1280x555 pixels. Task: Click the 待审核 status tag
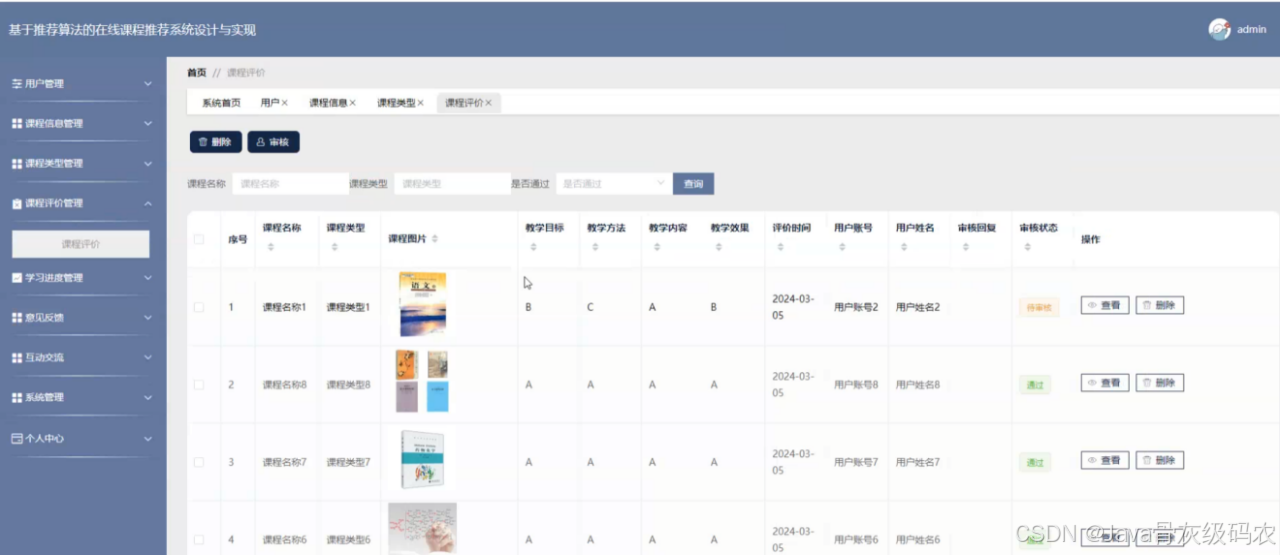click(x=1037, y=307)
